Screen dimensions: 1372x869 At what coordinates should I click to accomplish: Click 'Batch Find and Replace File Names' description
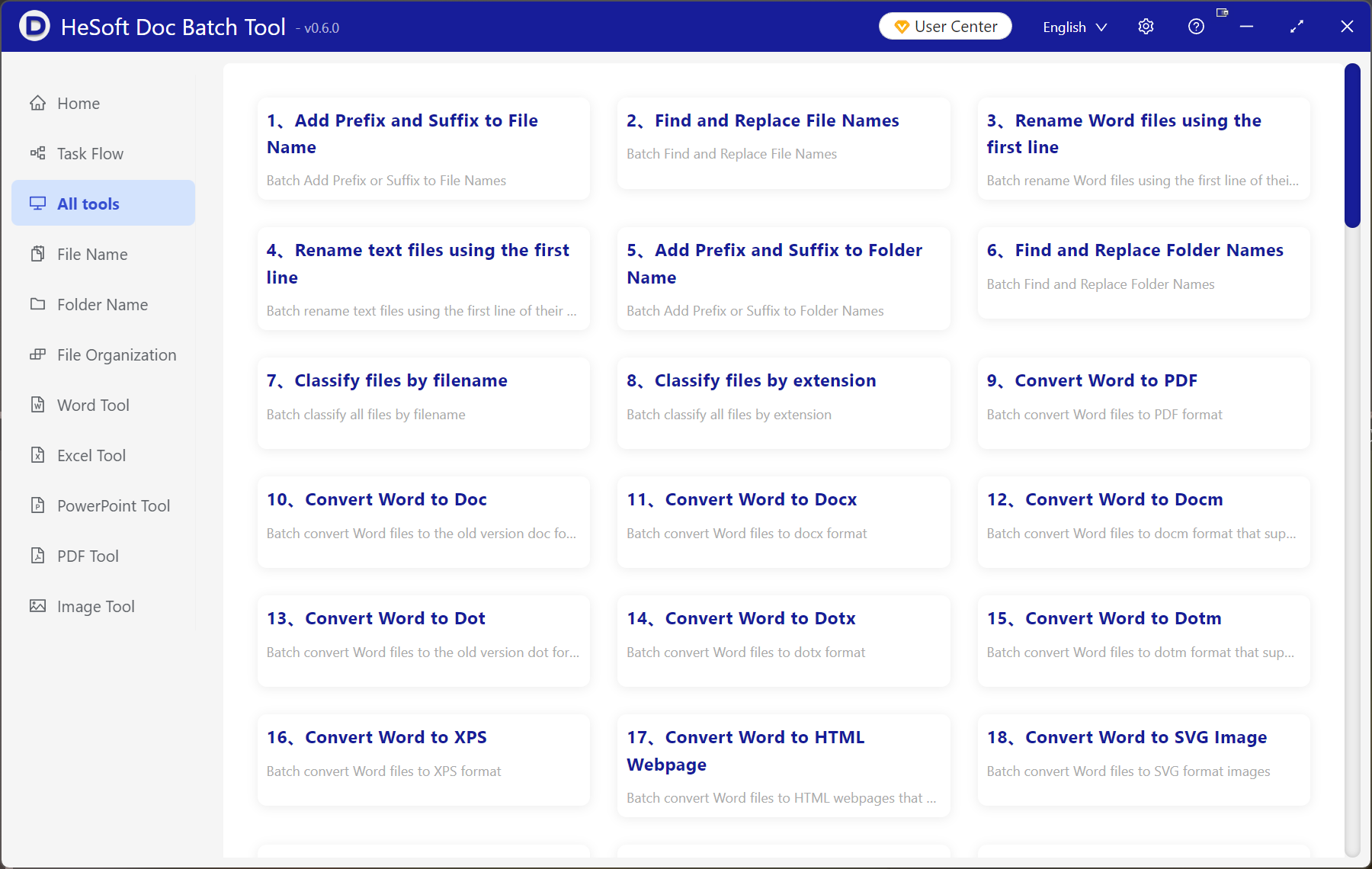(x=732, y=154)
